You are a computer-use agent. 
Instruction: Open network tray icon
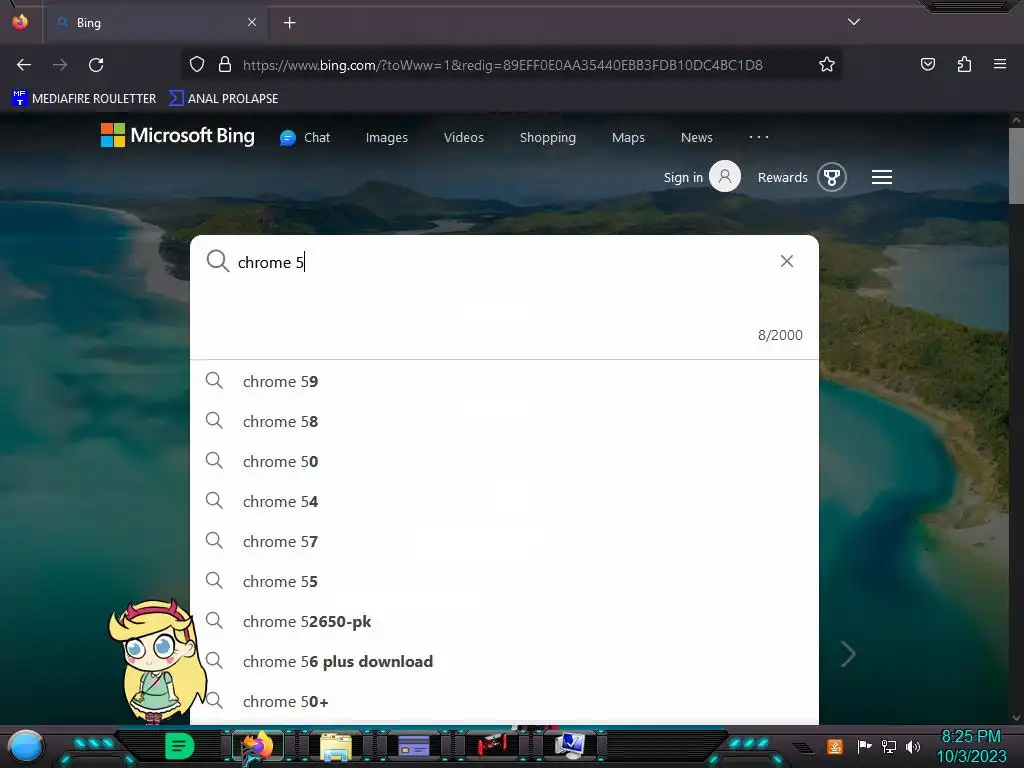point(889,746)
